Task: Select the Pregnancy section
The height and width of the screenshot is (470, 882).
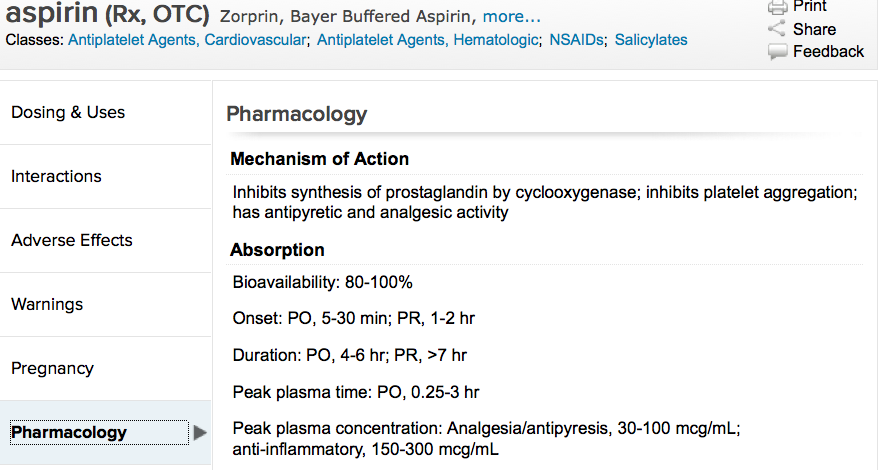Action: point(52,368)
